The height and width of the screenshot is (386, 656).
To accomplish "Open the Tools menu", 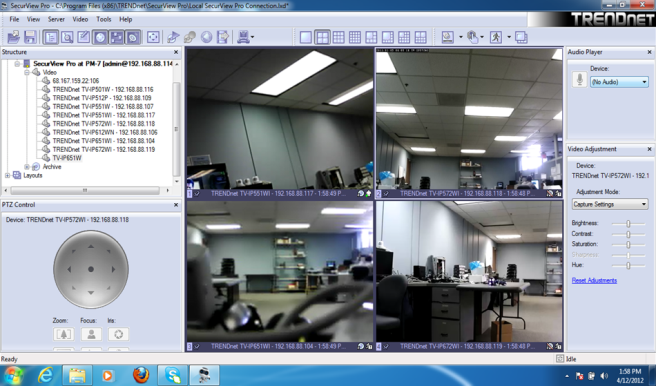I will (104, 19).
